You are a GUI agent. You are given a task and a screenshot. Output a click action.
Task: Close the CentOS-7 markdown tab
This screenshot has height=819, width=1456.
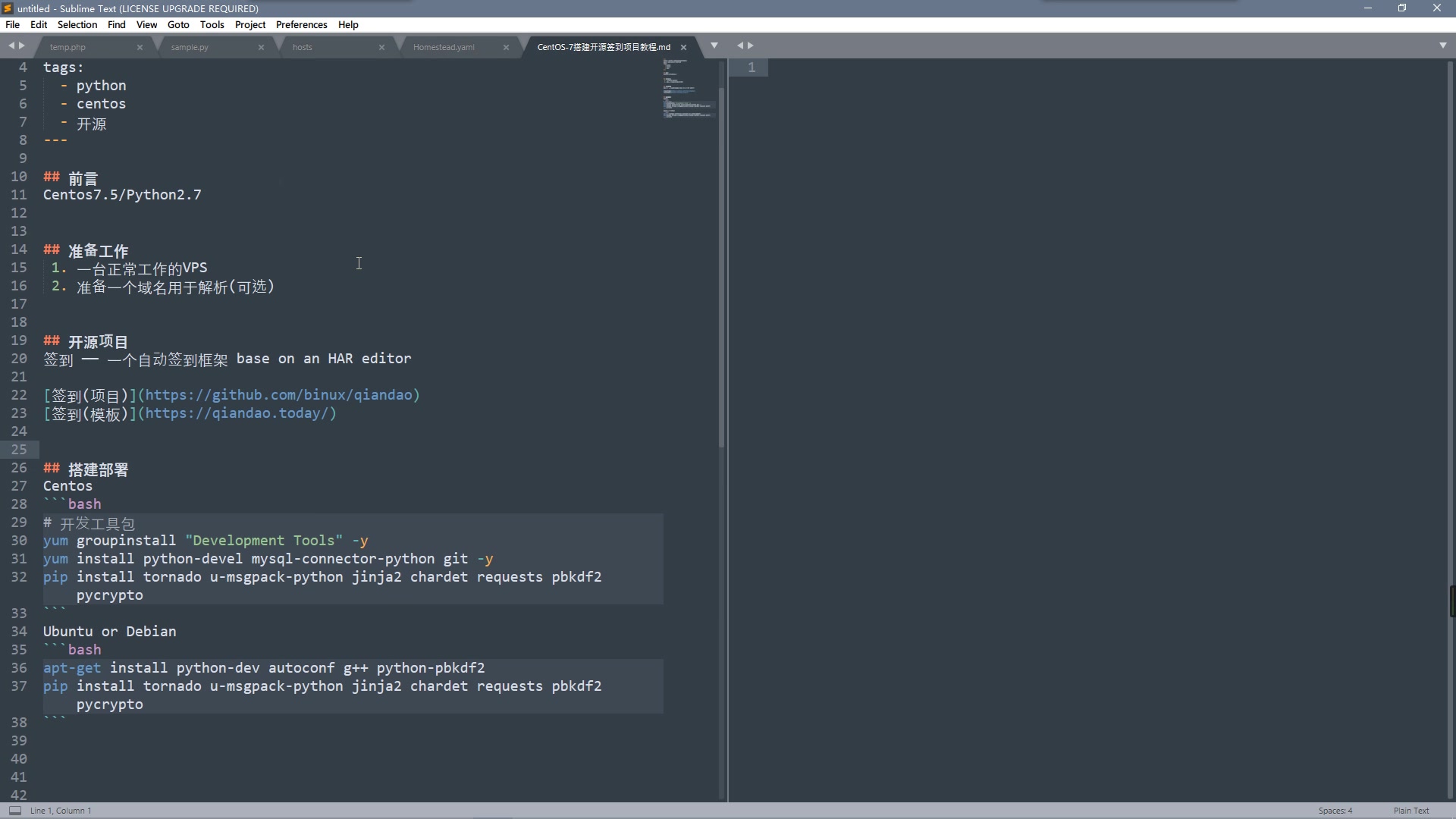683,47
